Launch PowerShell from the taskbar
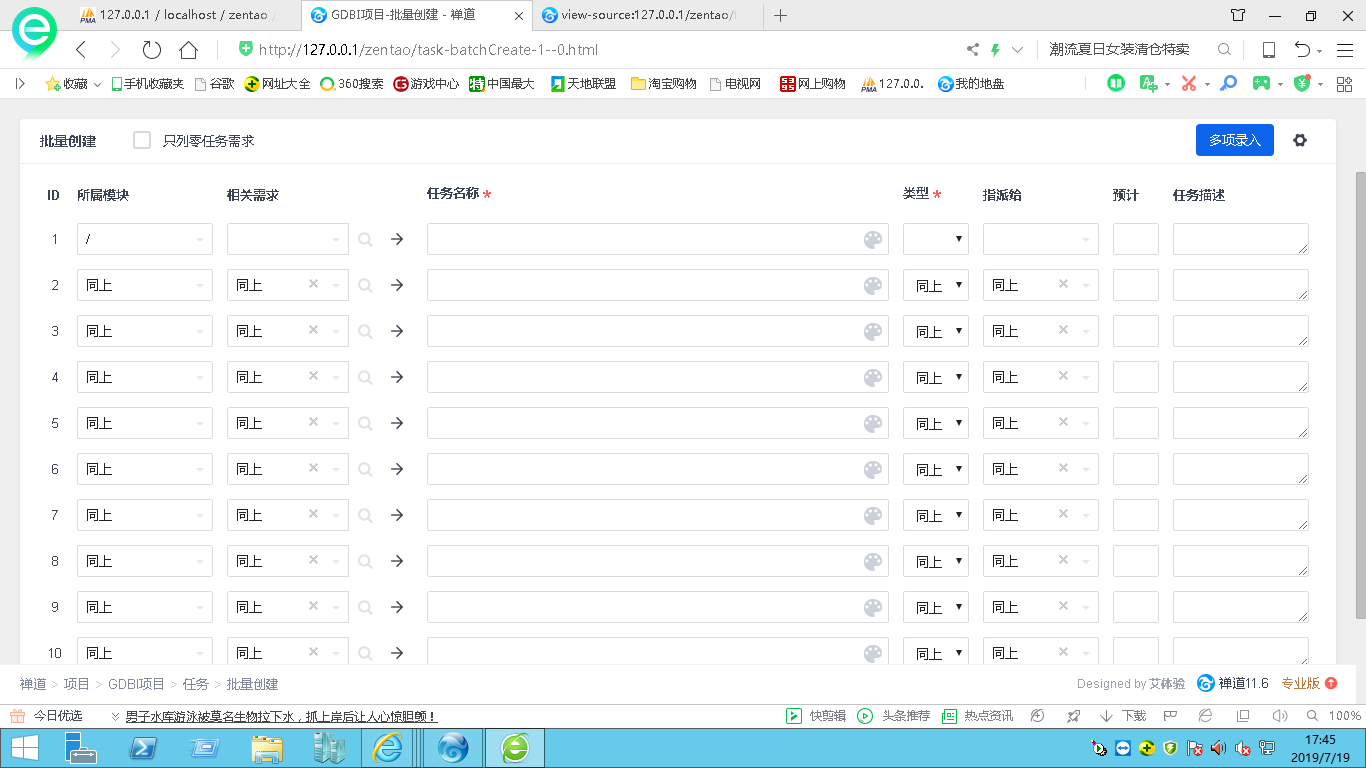 pos(143,747)
